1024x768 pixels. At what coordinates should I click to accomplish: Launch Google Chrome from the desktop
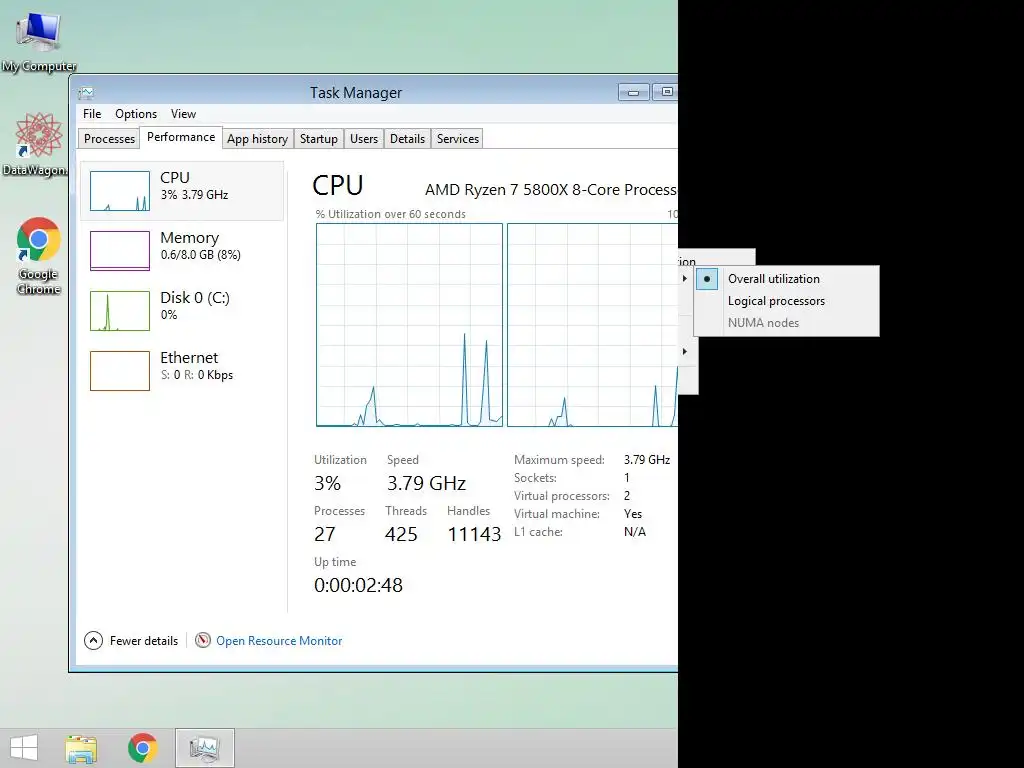tap(39, 255)
